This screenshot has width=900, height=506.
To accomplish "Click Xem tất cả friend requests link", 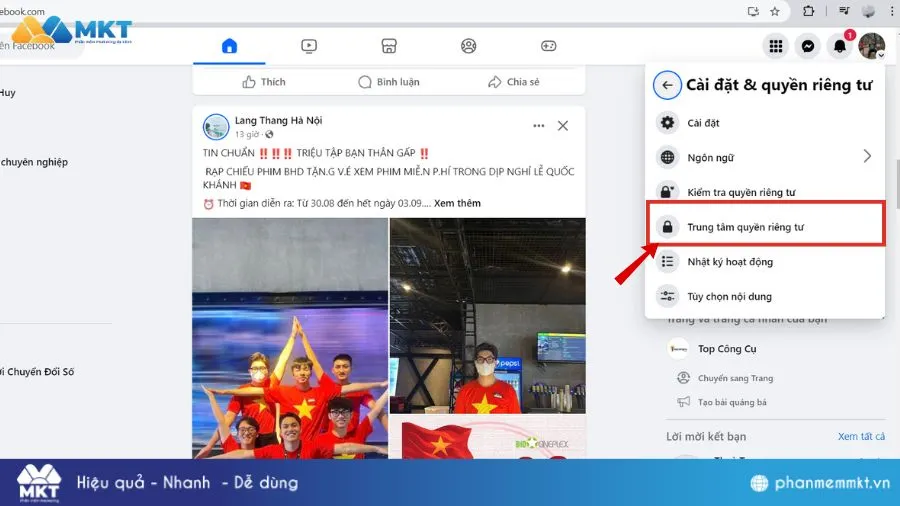I will pyautogui.click(x=861, y=437).
